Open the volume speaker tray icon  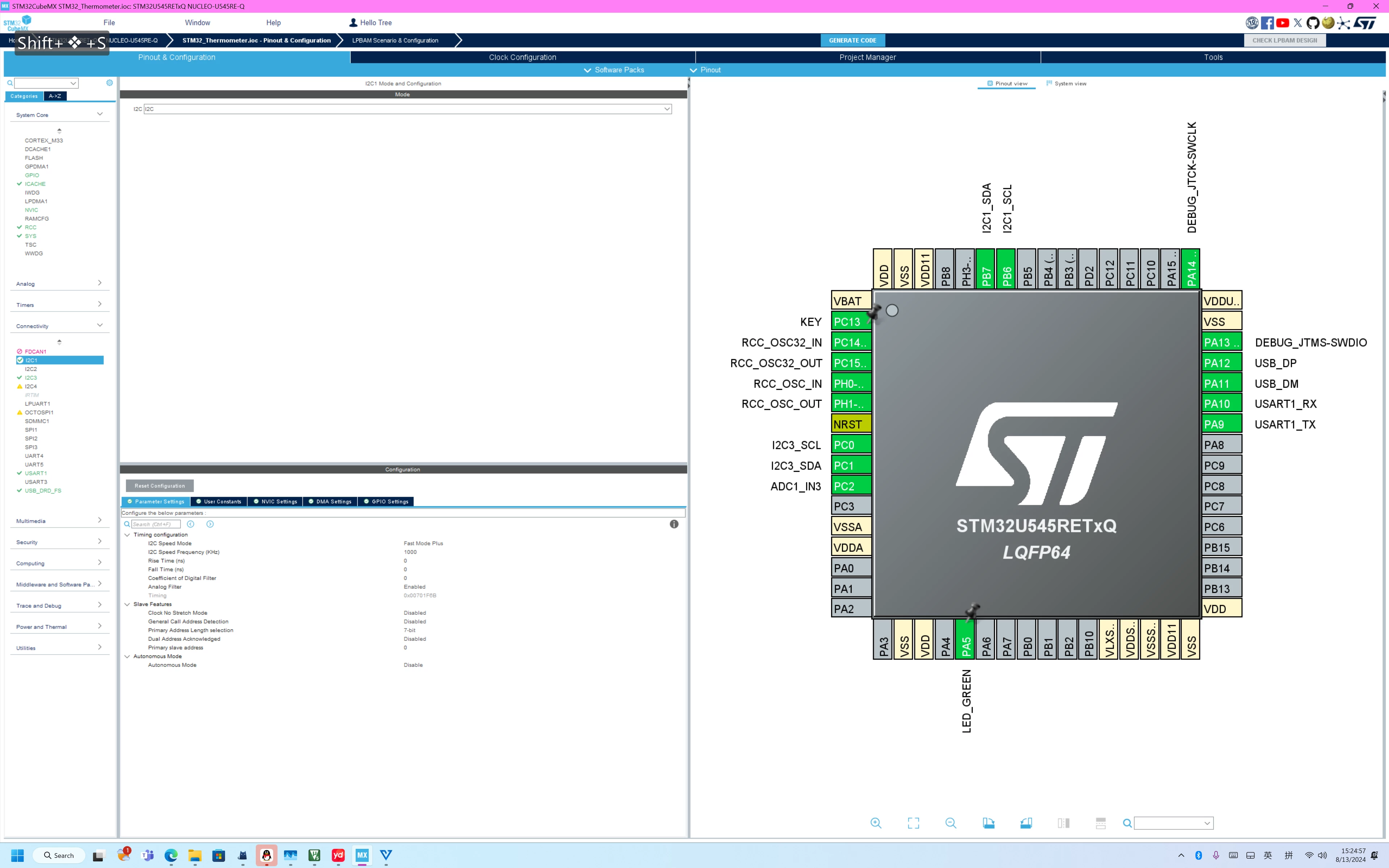point(1322,855)
